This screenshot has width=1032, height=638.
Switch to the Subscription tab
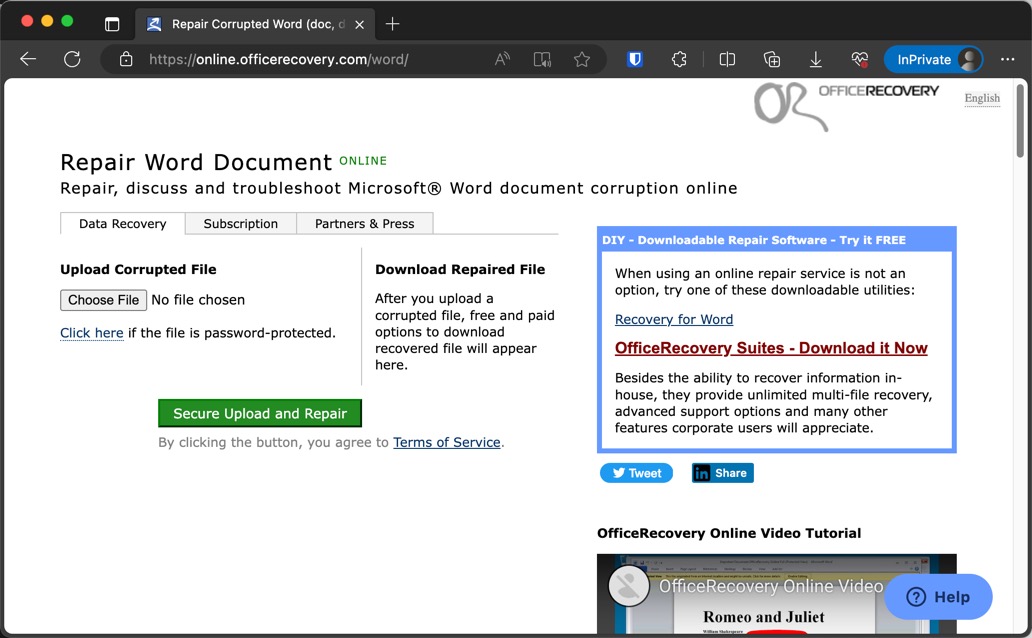coord(240,223)
